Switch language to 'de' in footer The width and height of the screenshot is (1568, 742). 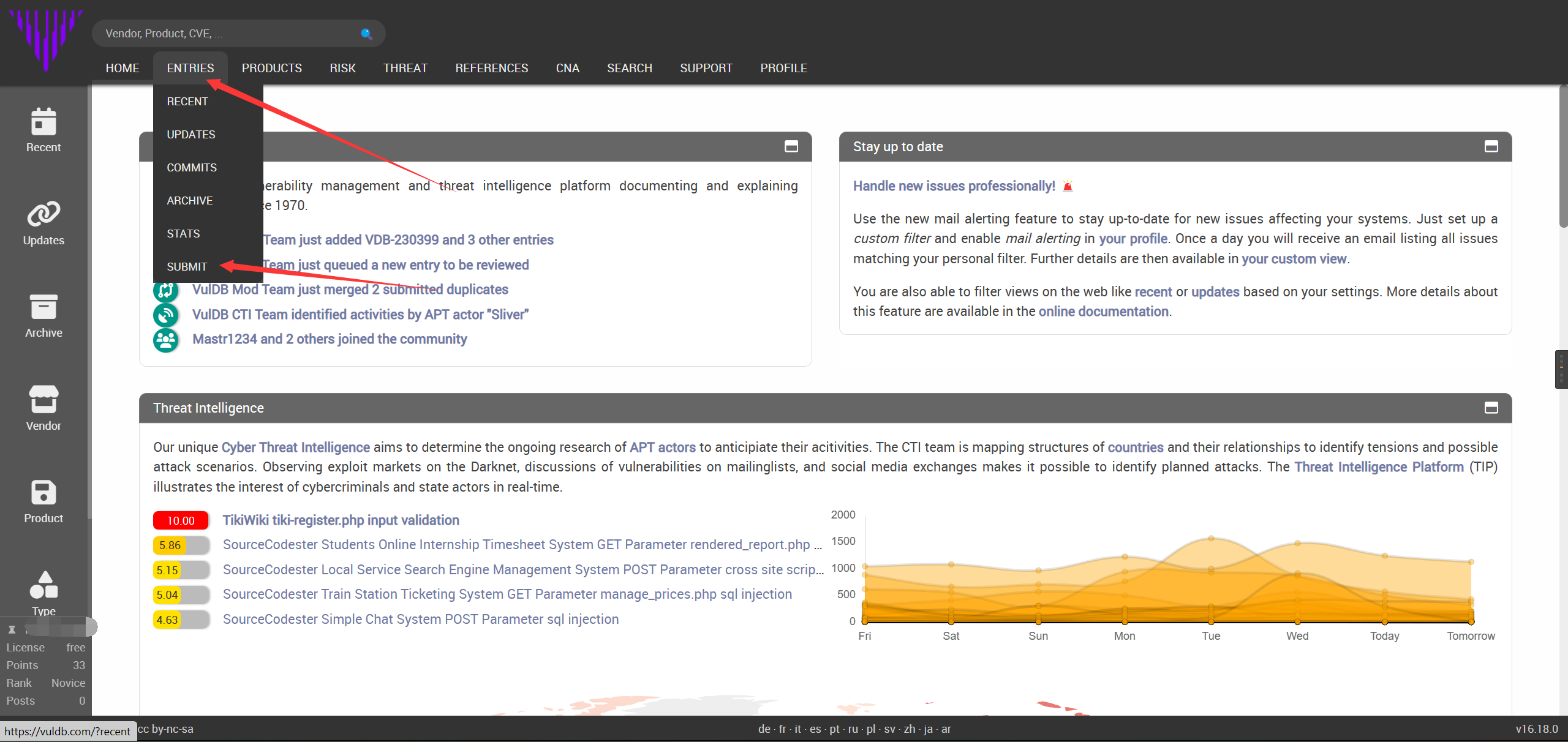764,729
